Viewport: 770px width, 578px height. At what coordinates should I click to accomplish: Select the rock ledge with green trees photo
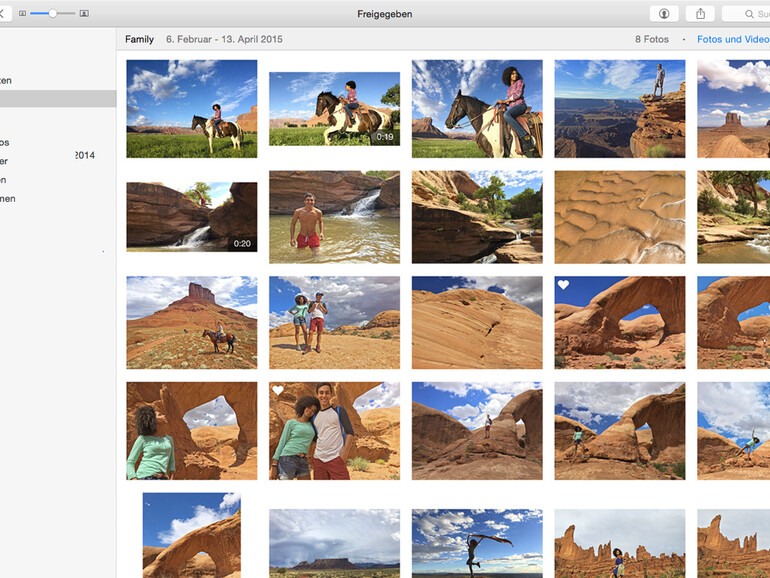(x=477, y=217)
